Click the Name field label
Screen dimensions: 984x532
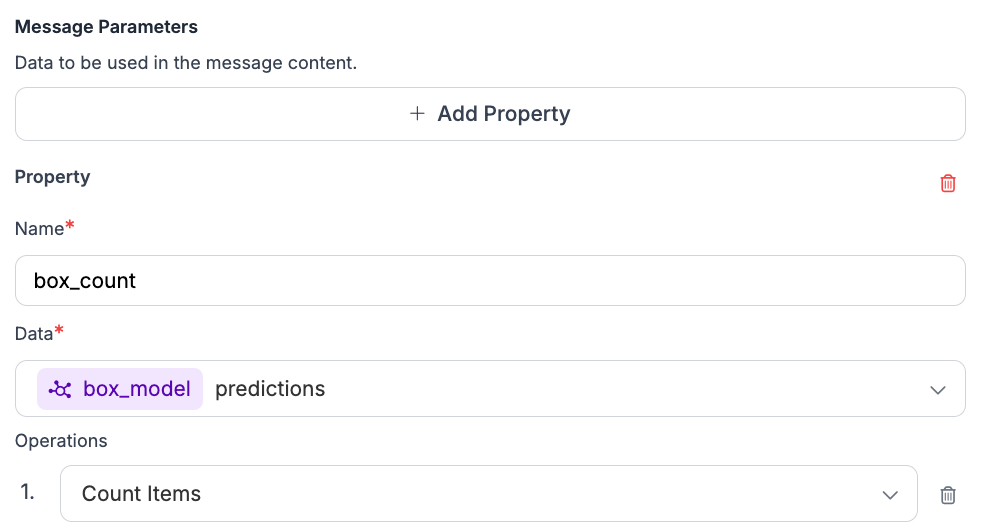[x=39, y=229]
